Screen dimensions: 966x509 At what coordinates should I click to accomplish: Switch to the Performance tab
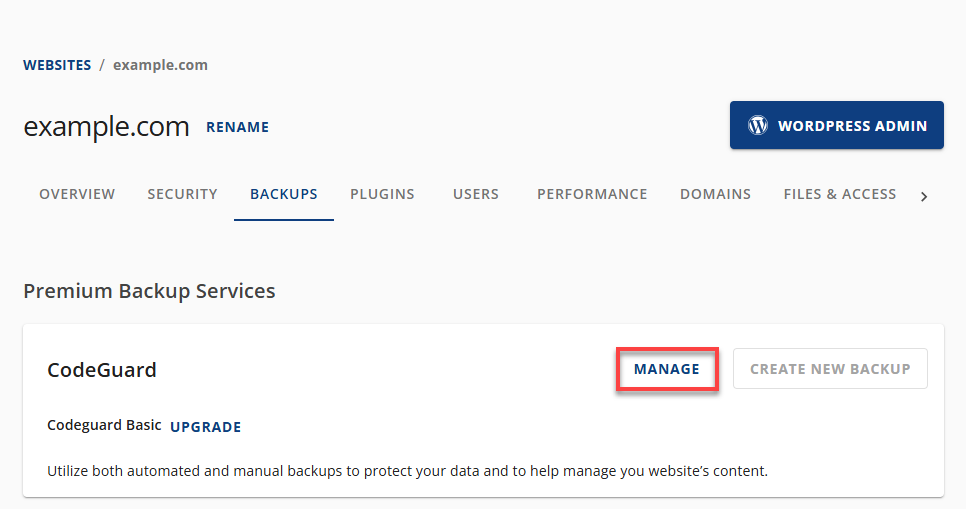pos(592,194)
